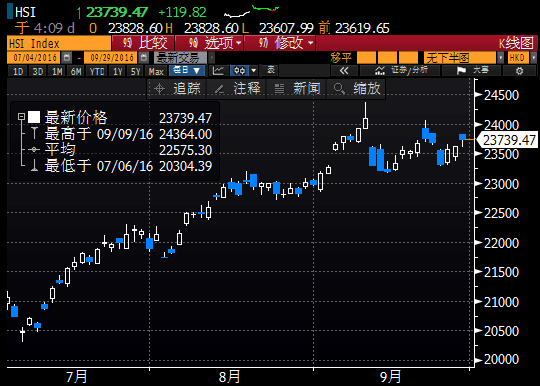
Task: Click the 24364.00 high value in legend
Action: click(x=185, y=134)
